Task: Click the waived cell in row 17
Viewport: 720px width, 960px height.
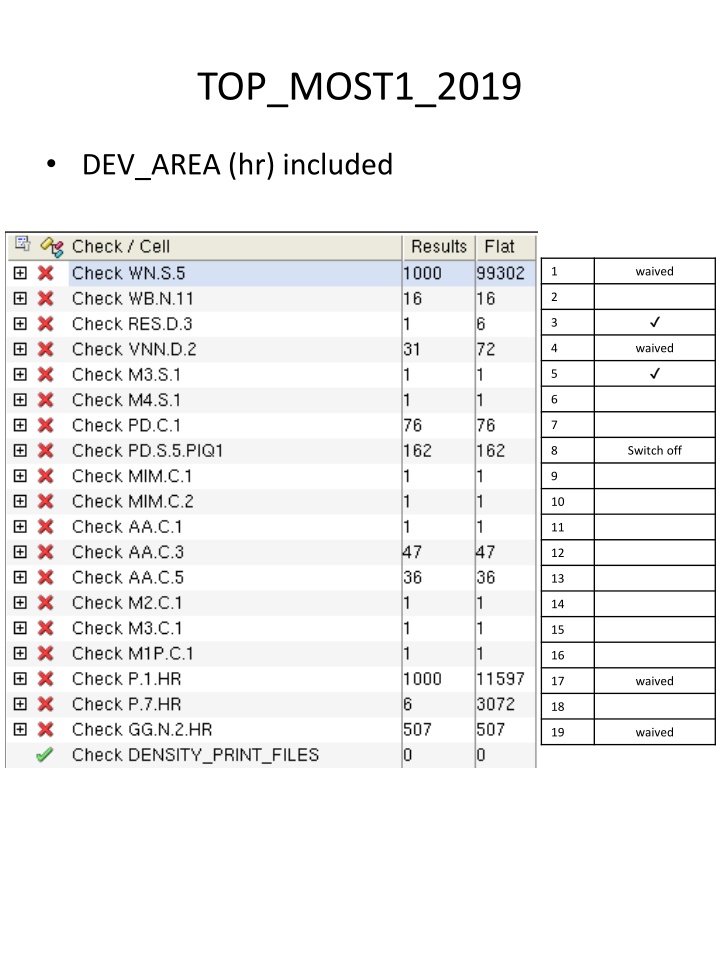Action: (654, 681)
